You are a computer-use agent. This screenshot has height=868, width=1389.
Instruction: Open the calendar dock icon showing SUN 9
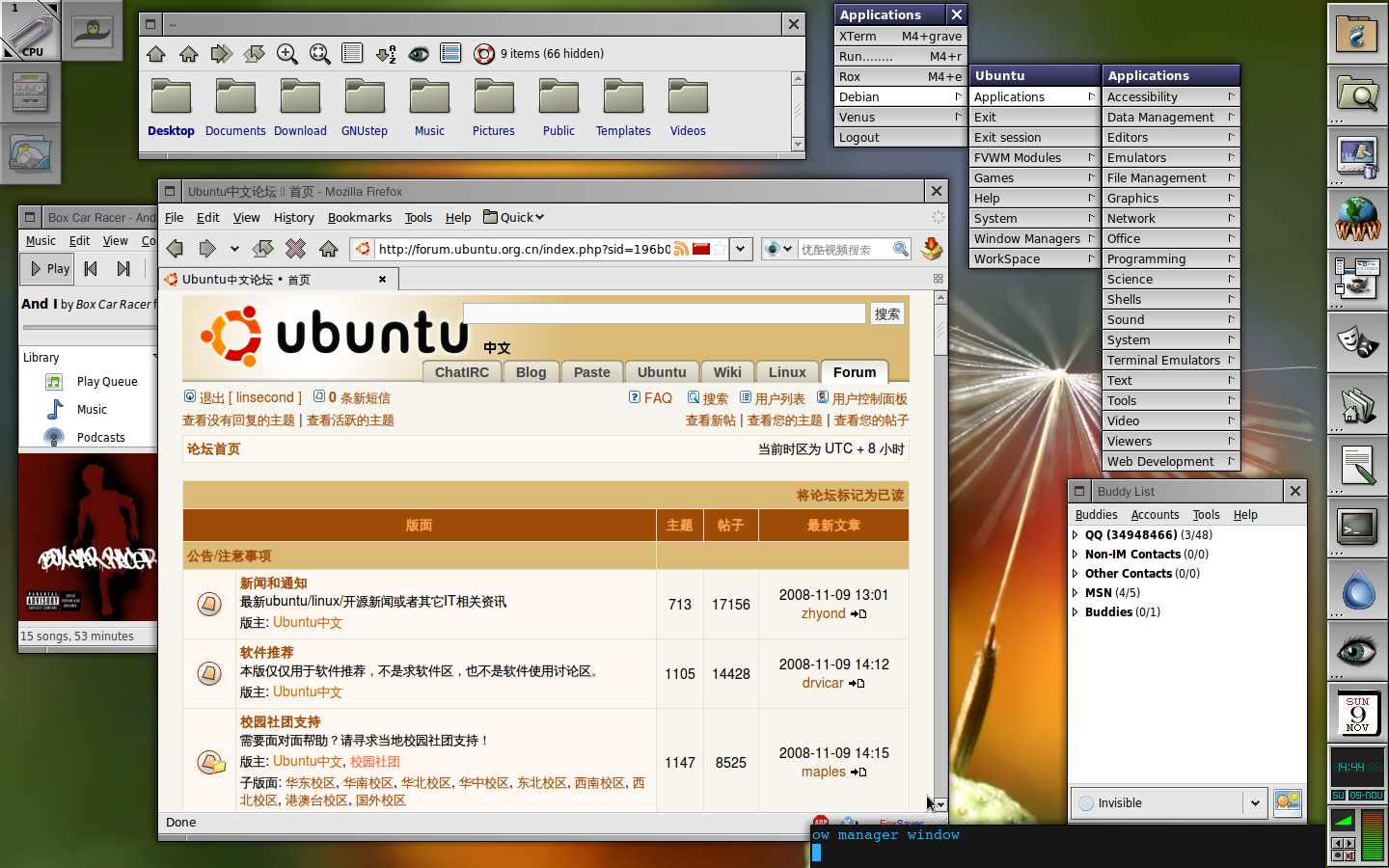pyautogui.click(x=1358, y=712)
